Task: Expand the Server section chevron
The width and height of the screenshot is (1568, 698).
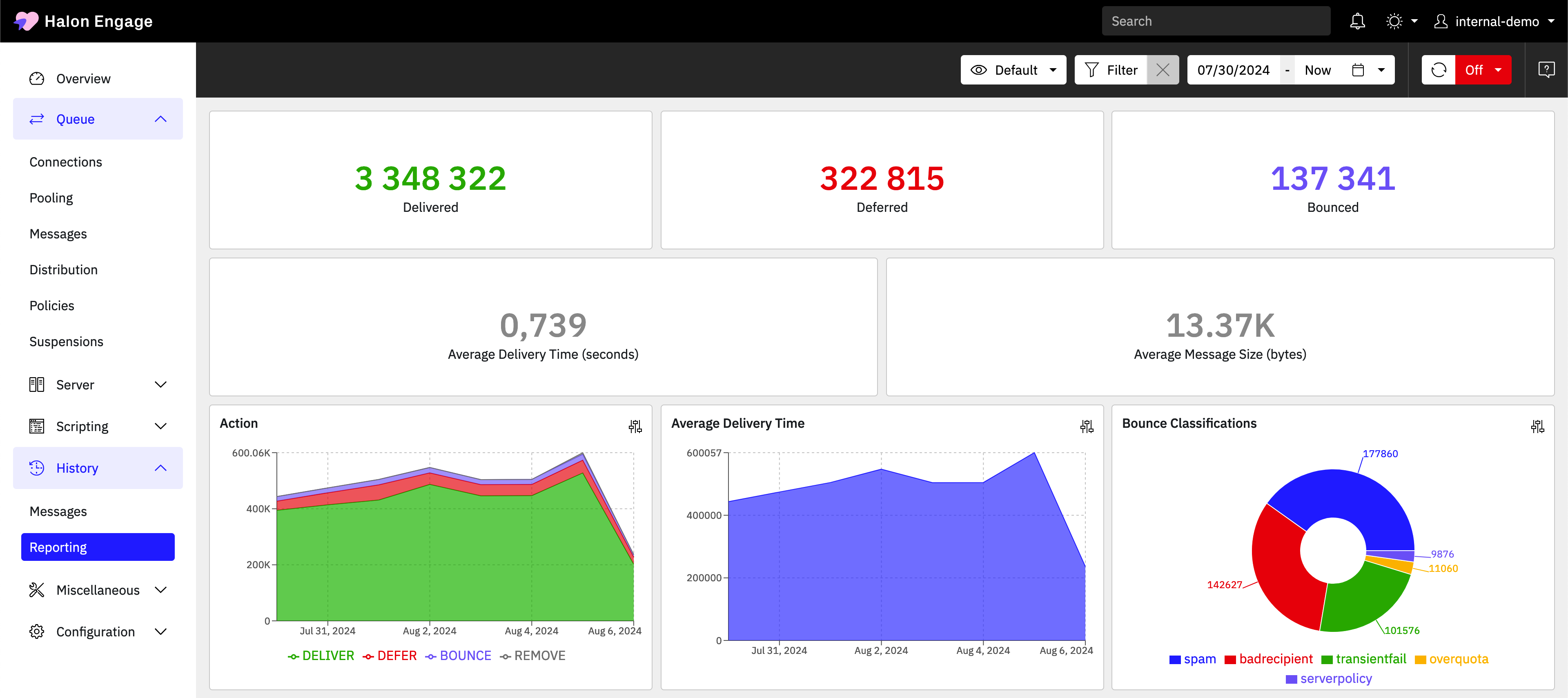Action: 161,385
